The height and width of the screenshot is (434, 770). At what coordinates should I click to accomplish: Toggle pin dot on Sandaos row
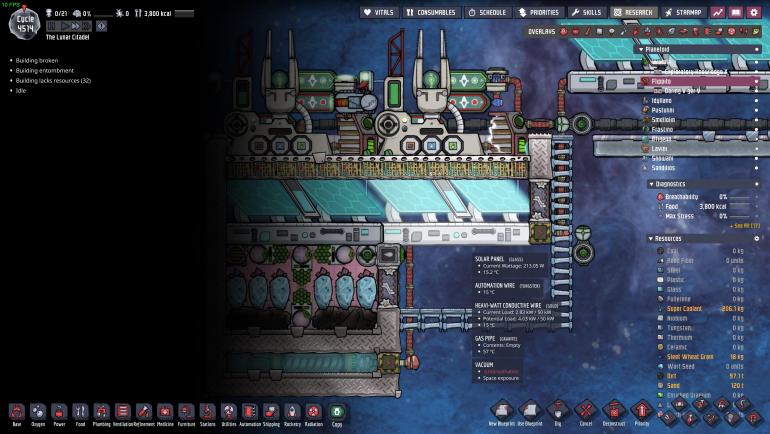[x=756, y=168]
